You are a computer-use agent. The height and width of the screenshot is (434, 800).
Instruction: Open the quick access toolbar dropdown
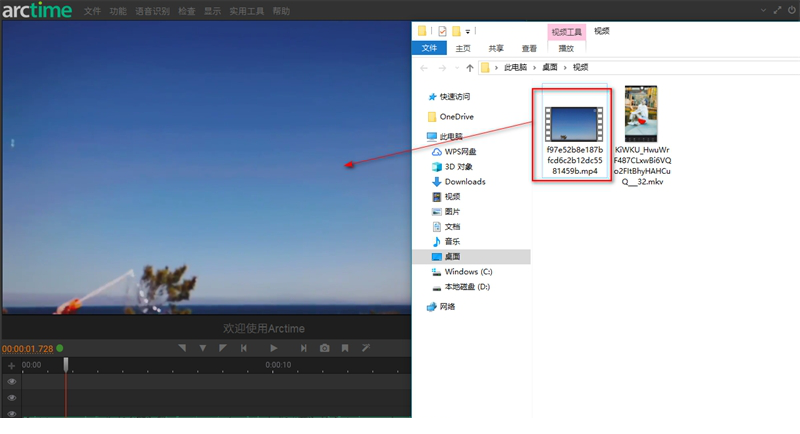(x=467, y=32)
